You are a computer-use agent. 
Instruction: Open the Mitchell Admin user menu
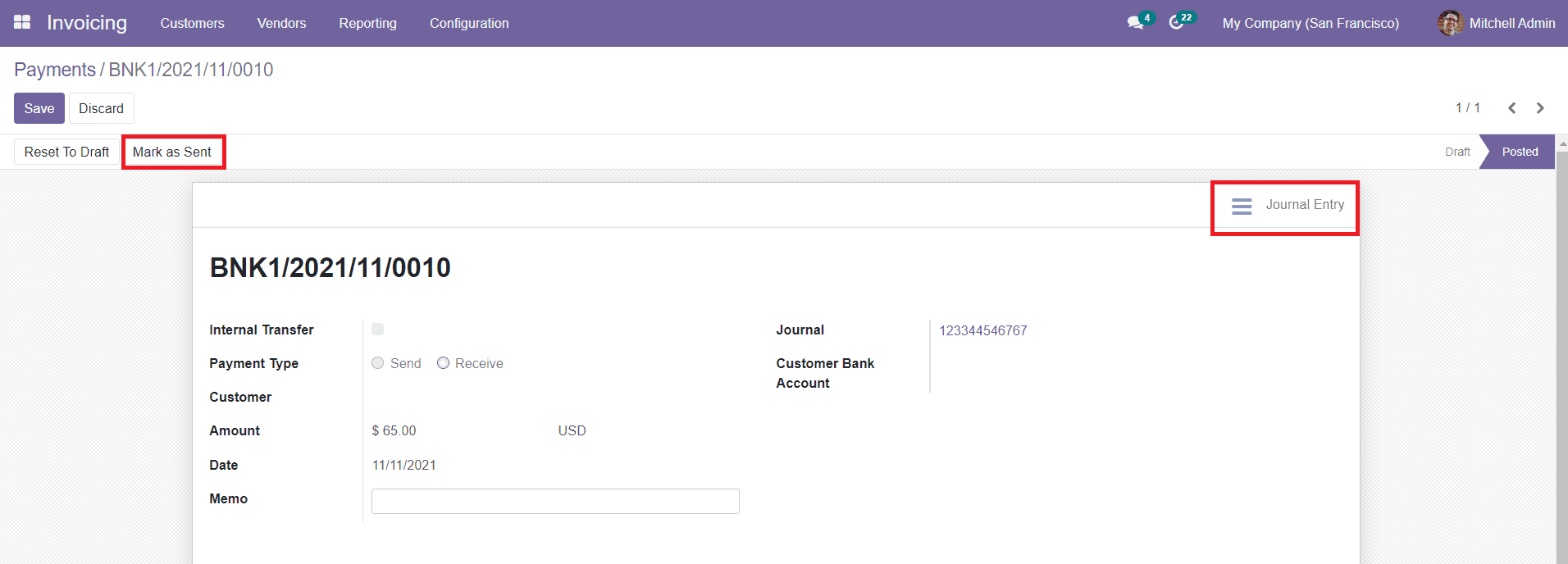1497,23
